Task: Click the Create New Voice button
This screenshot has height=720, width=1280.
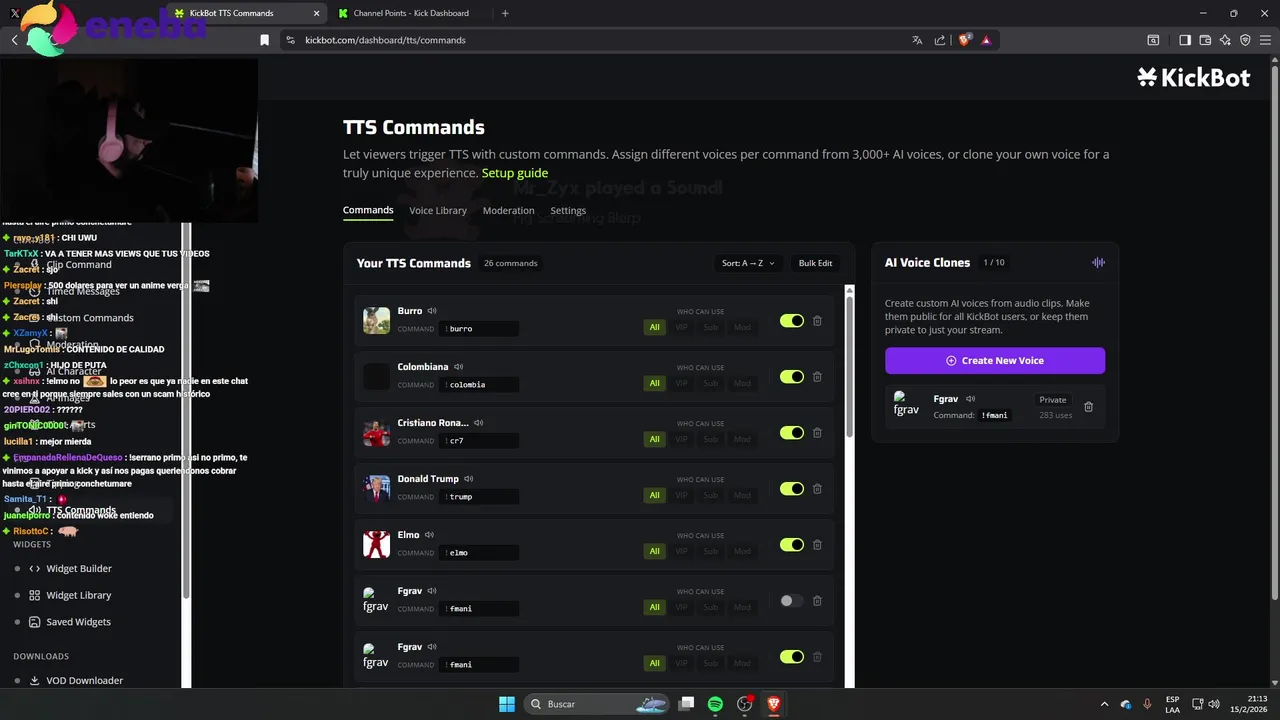Action: (995, 360)
